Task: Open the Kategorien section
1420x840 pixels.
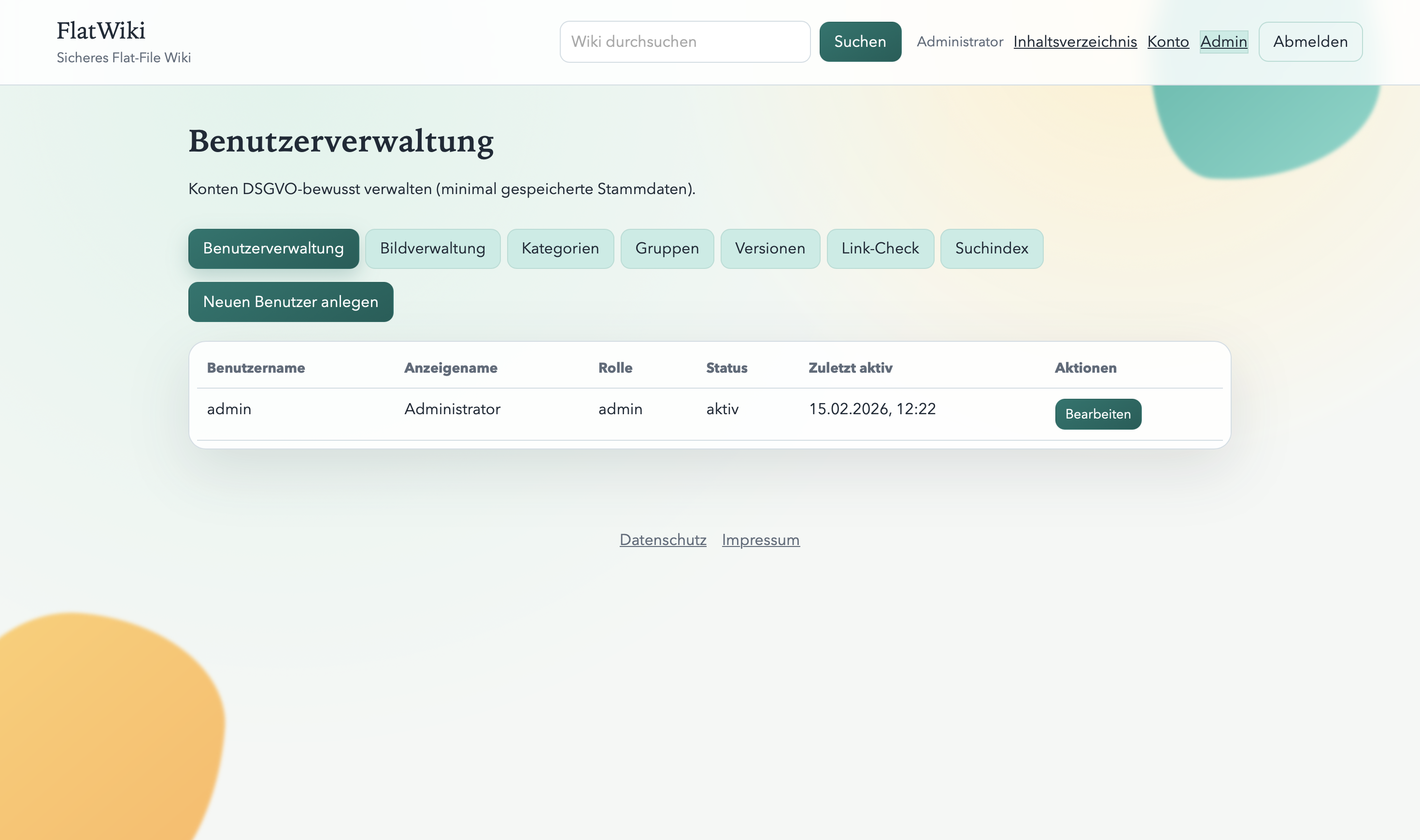Action: click(x=560, y=249)
